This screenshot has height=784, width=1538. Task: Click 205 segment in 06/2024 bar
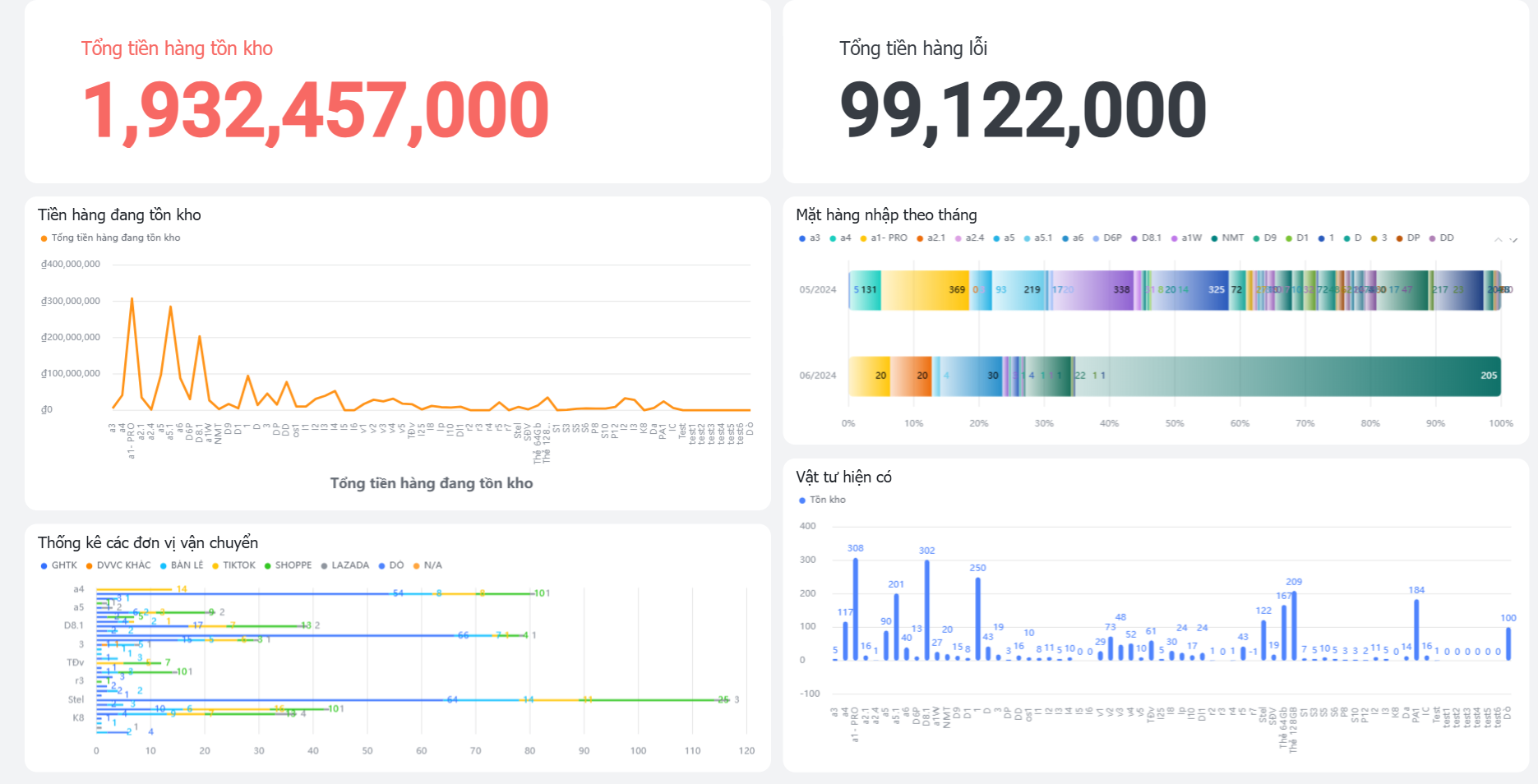coord(1288,376)
